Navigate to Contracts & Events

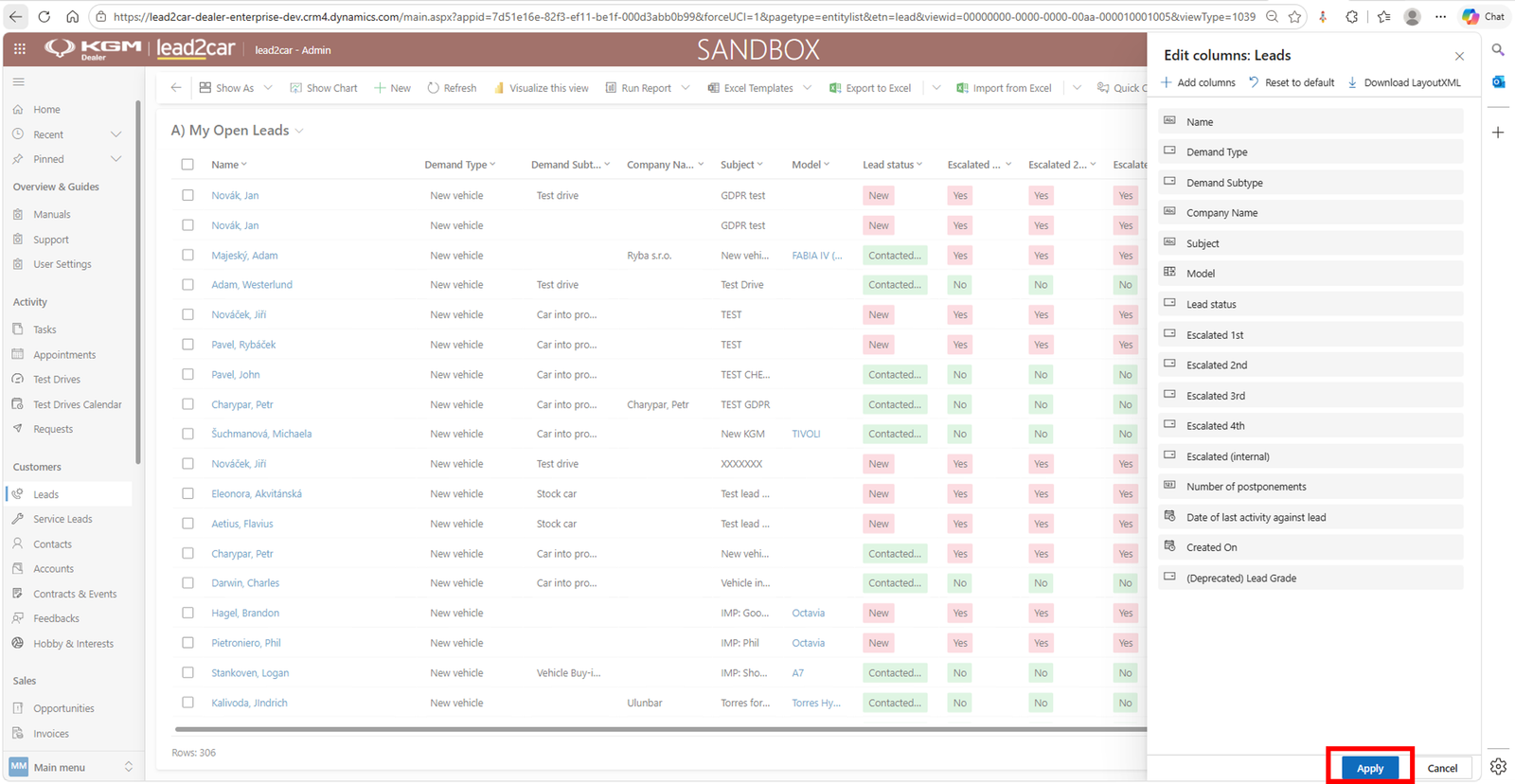pyautogui.click(x=75, y=594)
